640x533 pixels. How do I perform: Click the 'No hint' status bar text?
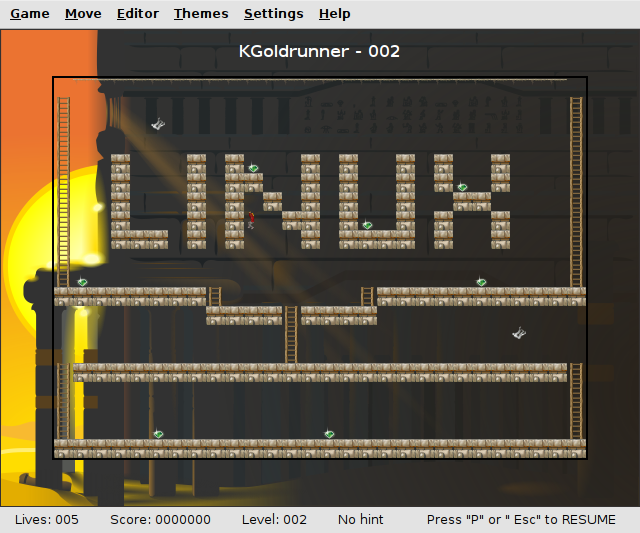tap(361, 520)
